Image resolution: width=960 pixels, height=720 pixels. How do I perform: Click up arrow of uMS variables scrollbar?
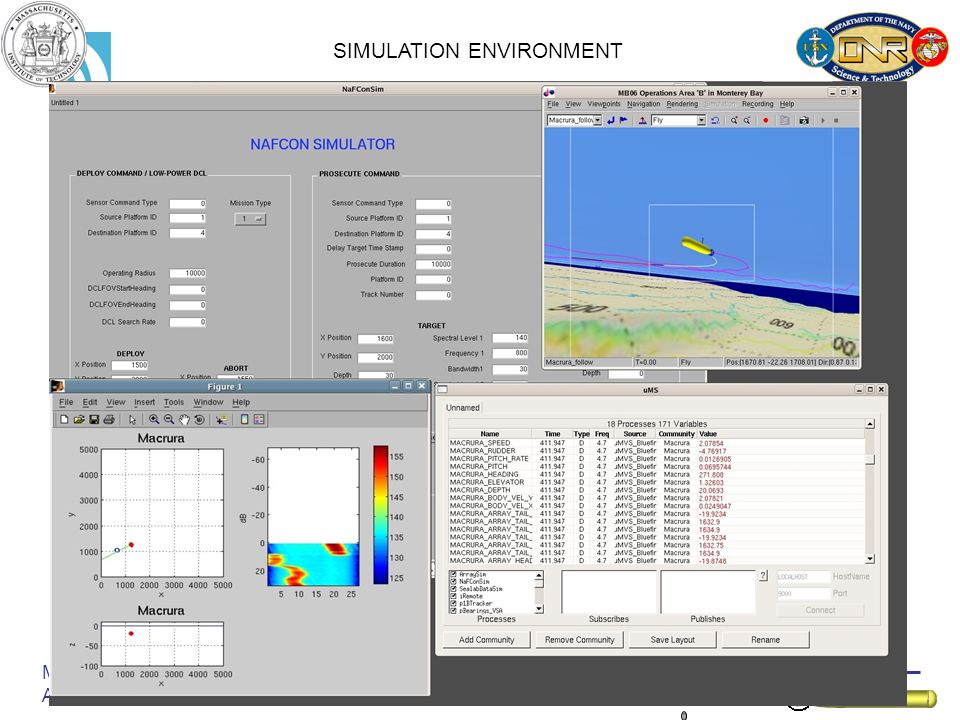[x=870, y=424]
